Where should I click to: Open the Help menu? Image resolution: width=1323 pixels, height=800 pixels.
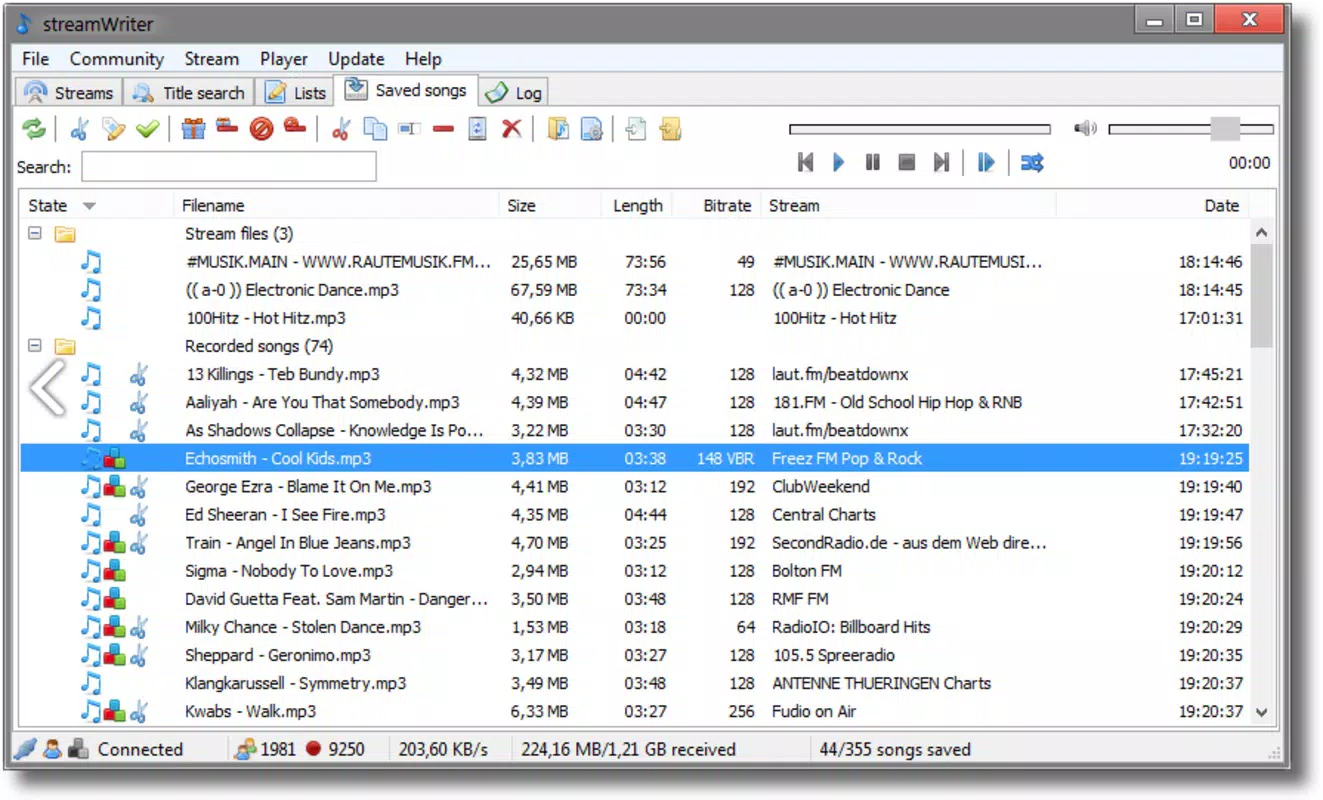[423, 59]
